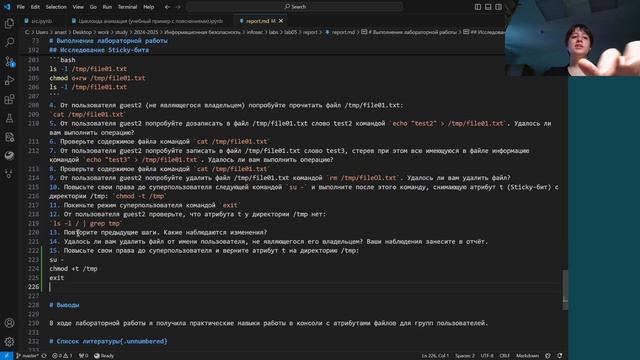Open the View menu

[x=78, y=7]
